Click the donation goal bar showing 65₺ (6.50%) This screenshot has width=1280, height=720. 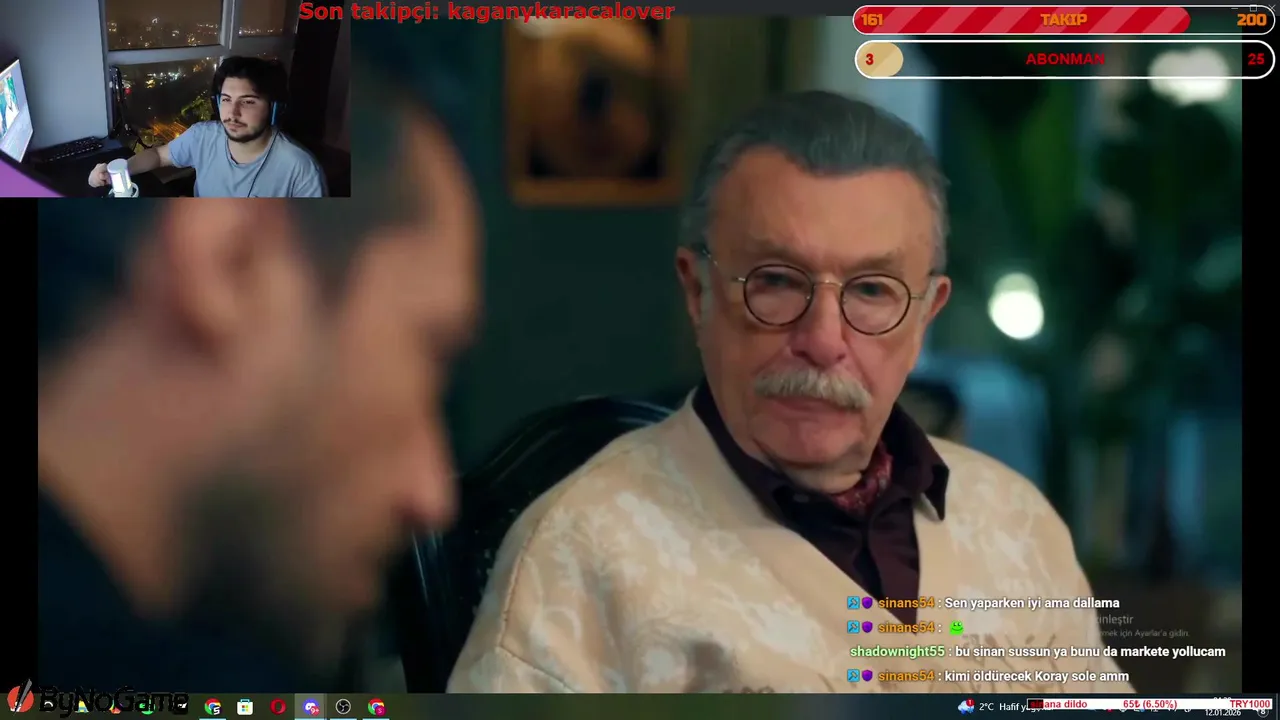1150,704
